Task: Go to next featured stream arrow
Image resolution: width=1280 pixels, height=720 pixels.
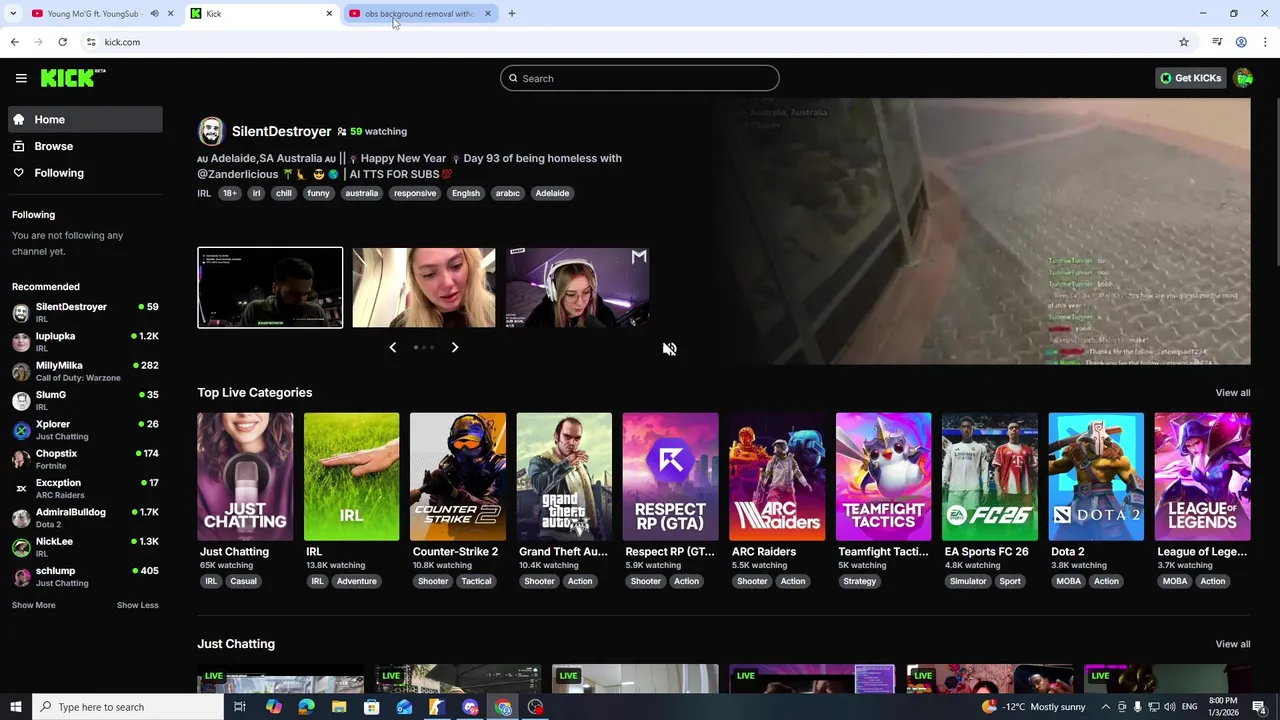Action: coord(455,347)
